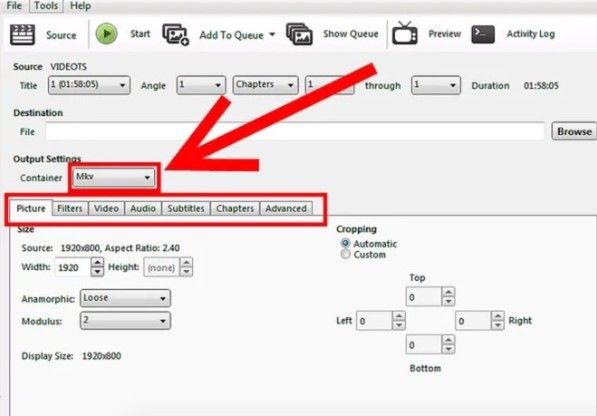The width and height of the screenshot is (597, 416).
Task: Click the Show Queue stacked images icon
Action: (299, 34)
